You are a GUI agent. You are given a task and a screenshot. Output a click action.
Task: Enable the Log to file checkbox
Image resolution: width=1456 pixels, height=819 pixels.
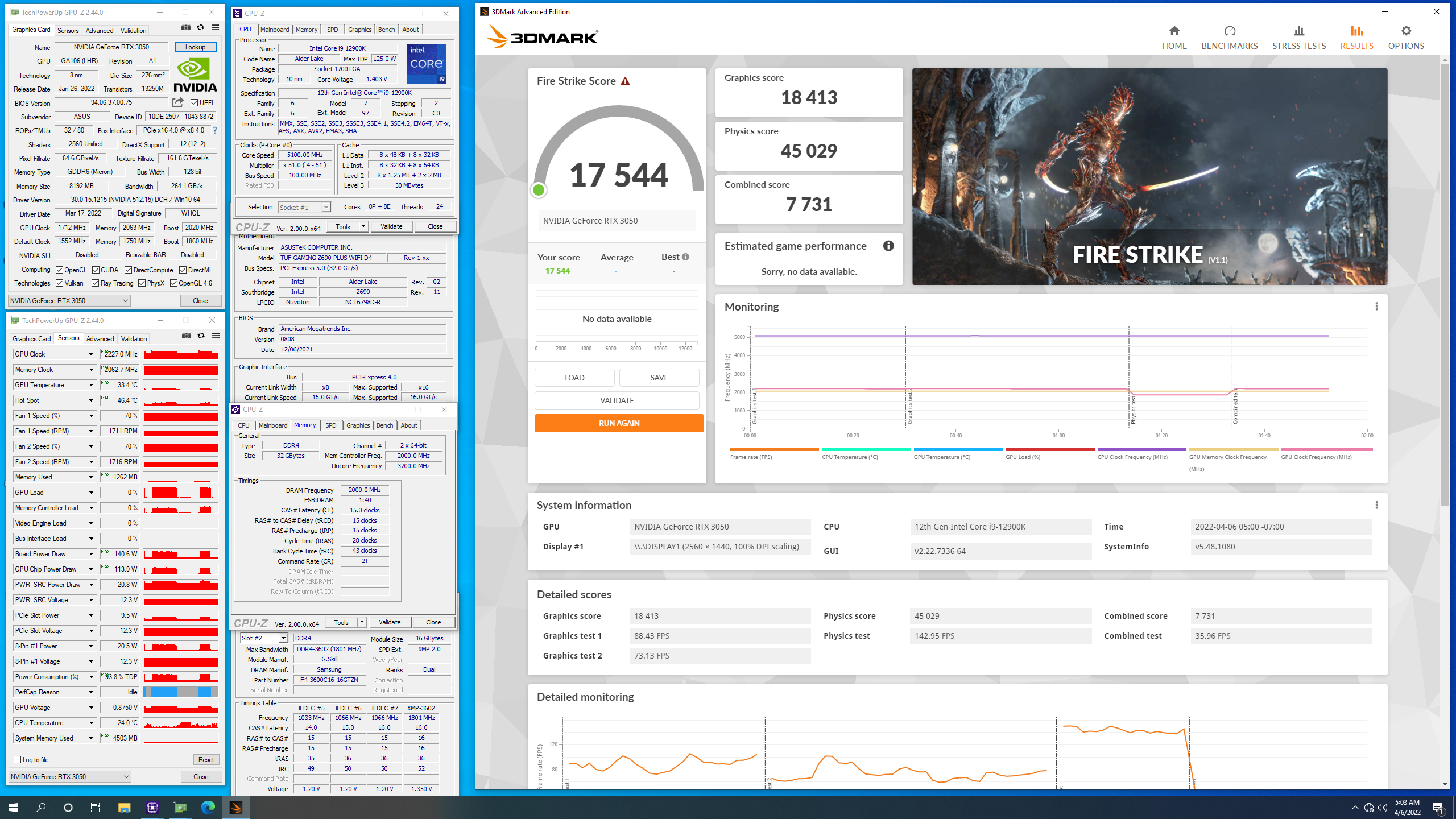pyautogui.click(x=18, y=759)
